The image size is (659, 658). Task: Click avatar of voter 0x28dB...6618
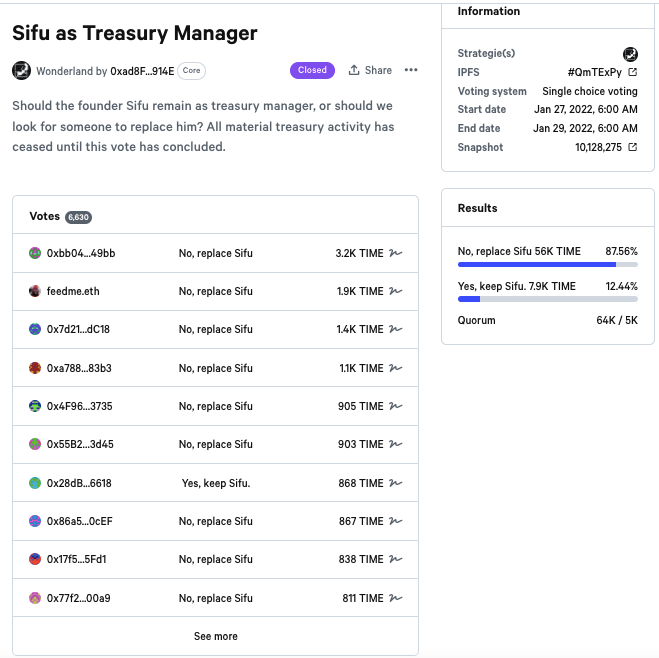pos(35,483)
